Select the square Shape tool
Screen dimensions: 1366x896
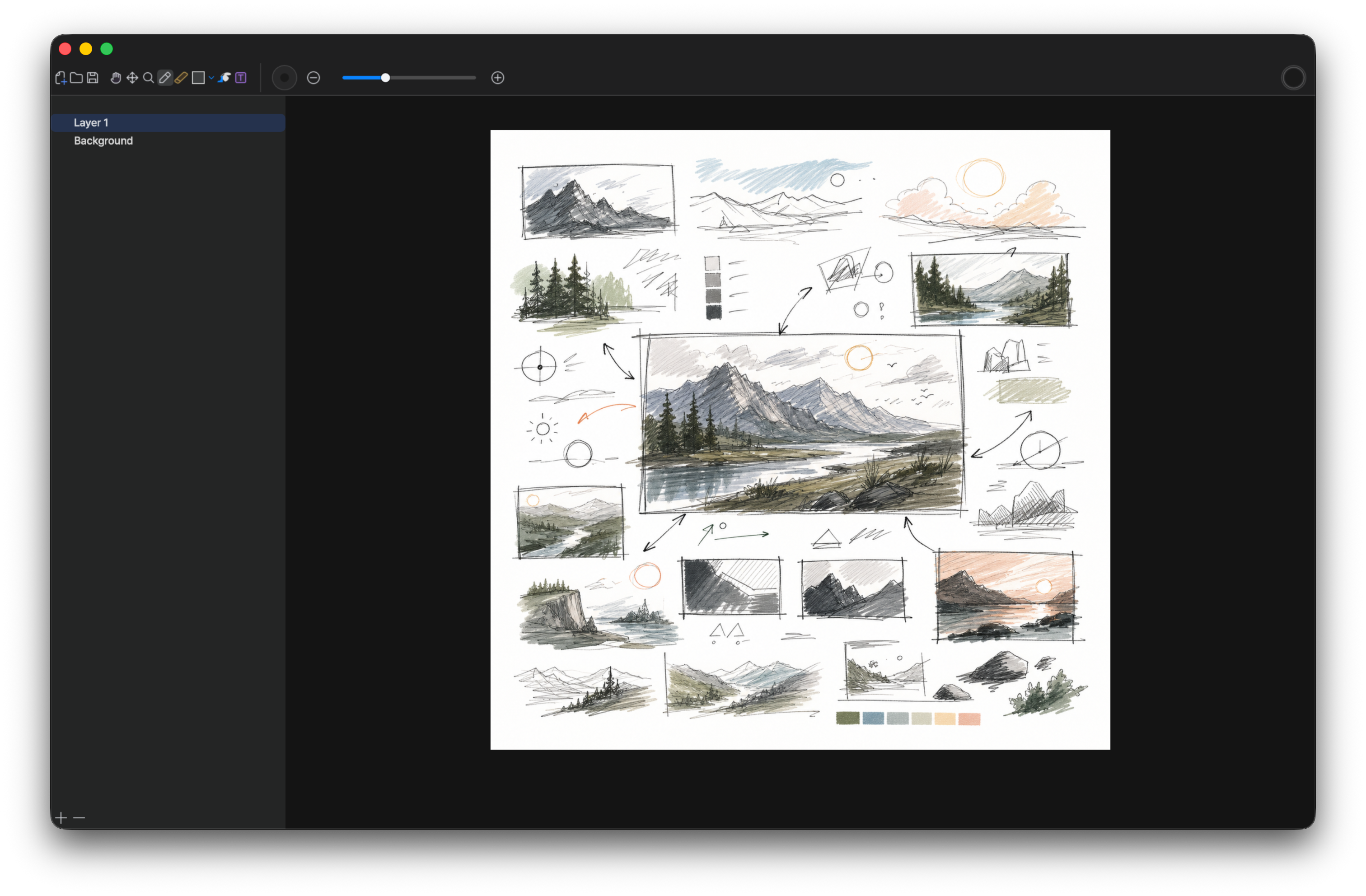(x=199, y=78)
